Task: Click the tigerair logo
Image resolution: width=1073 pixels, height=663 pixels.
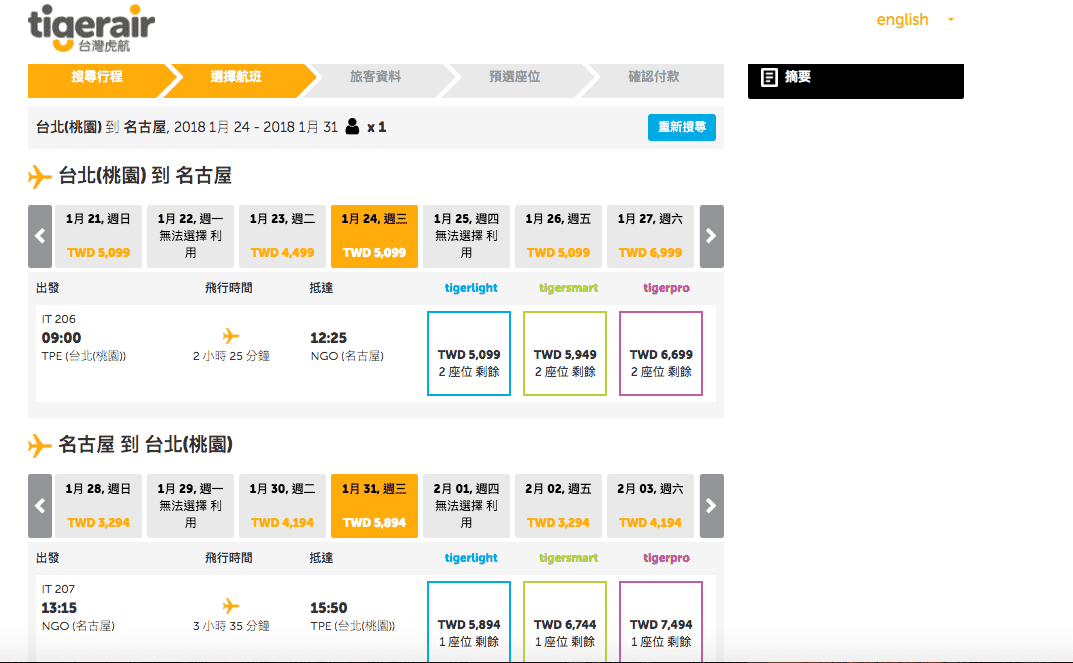Action: click(91, 28)
